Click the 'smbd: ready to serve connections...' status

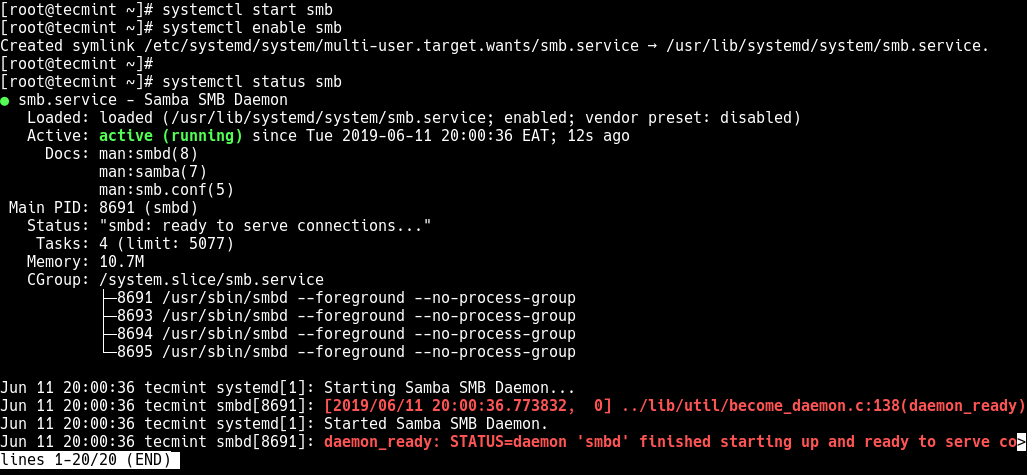click(x=265, y=225)
